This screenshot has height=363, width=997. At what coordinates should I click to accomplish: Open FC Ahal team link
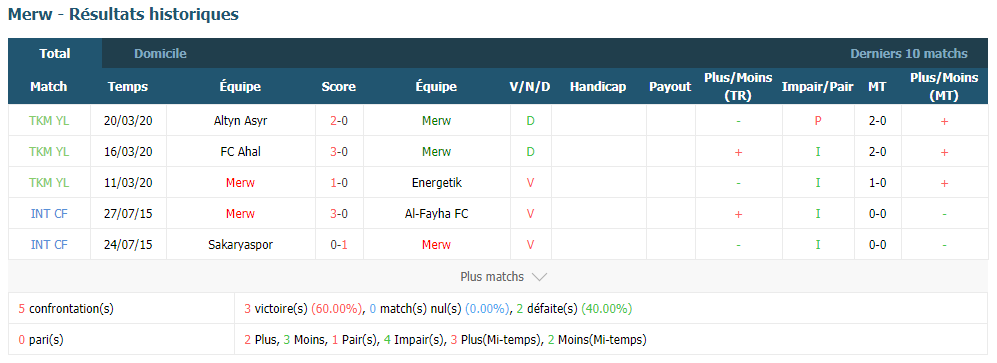(240, 152)
